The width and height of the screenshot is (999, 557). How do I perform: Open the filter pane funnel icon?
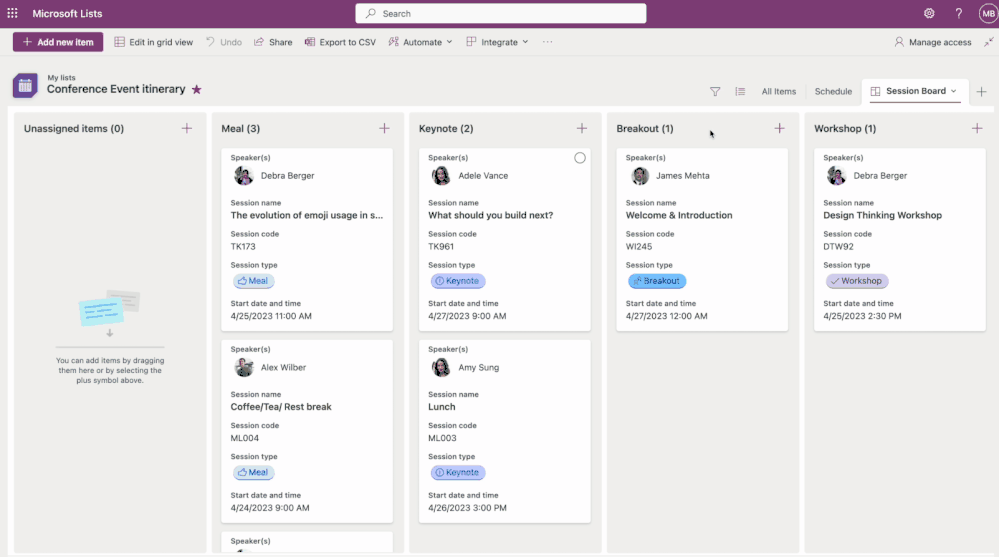pyautogui.click(x=715, y=92)
